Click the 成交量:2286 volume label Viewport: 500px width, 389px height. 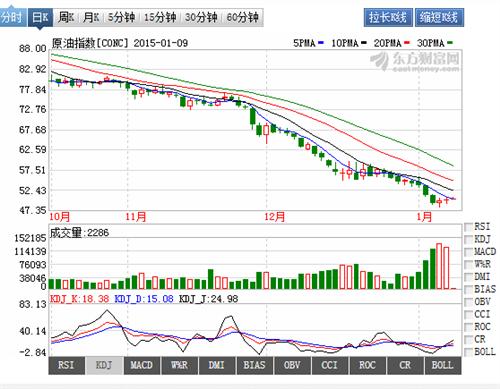[79, 233]
